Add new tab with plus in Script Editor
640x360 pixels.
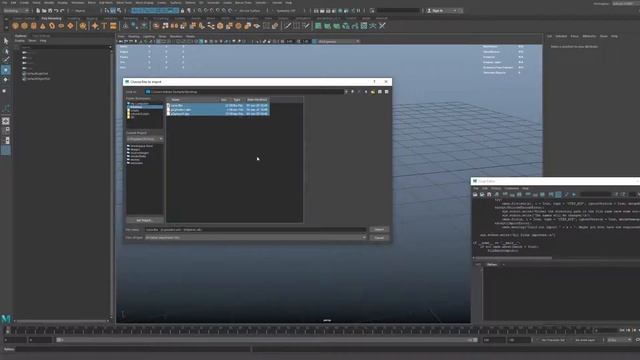pos(503,264)
